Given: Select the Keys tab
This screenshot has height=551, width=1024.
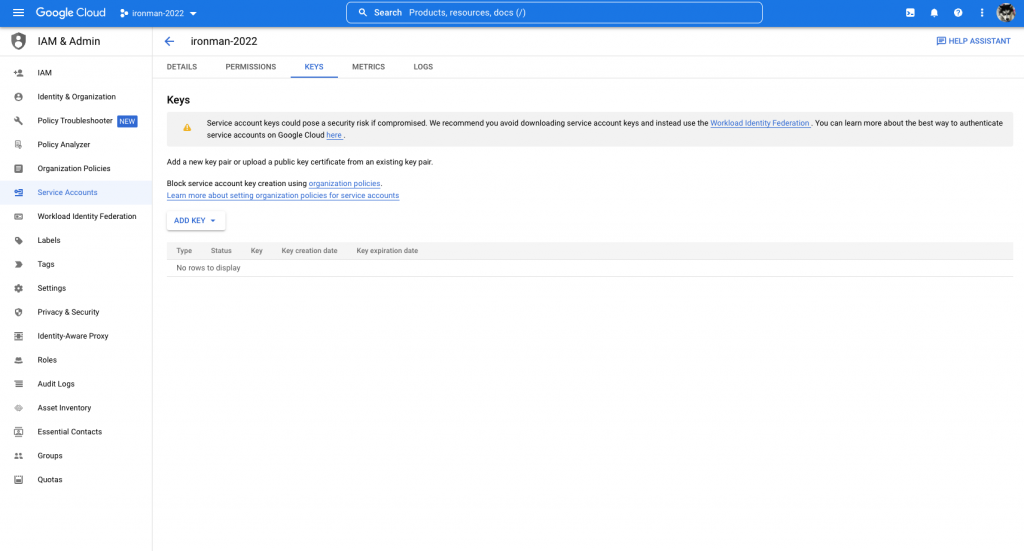Looking at the screenshot, I should point(313,67).
